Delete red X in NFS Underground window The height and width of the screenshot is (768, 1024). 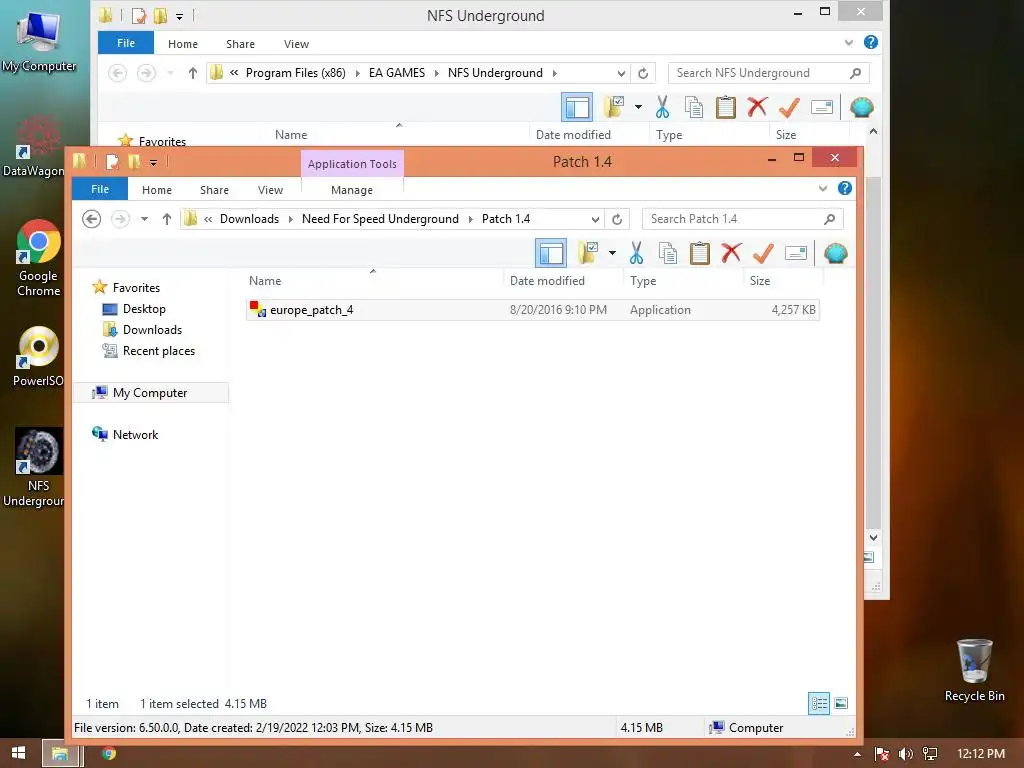tap(758, 107)
